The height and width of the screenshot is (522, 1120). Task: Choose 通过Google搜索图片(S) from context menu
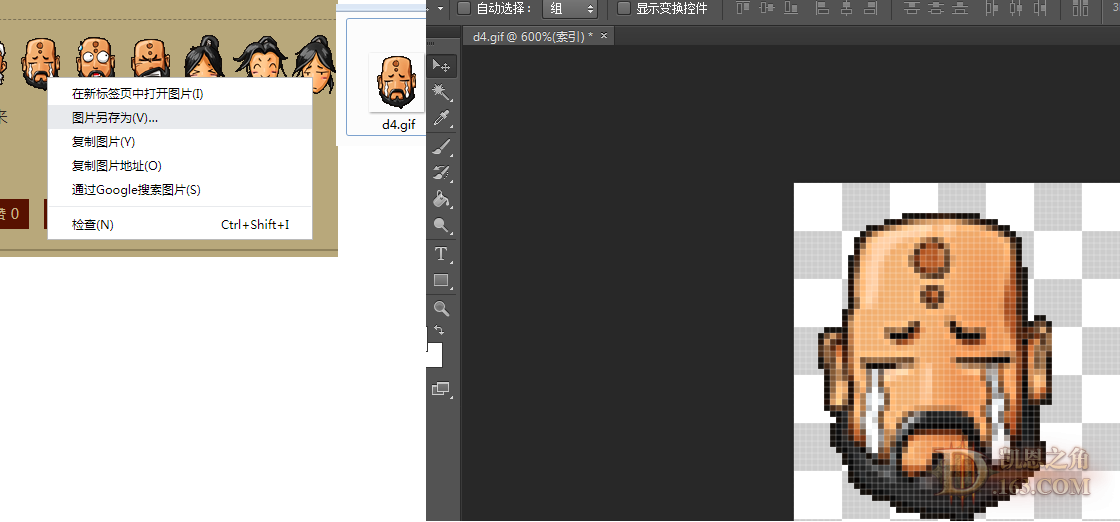(180, 190)
